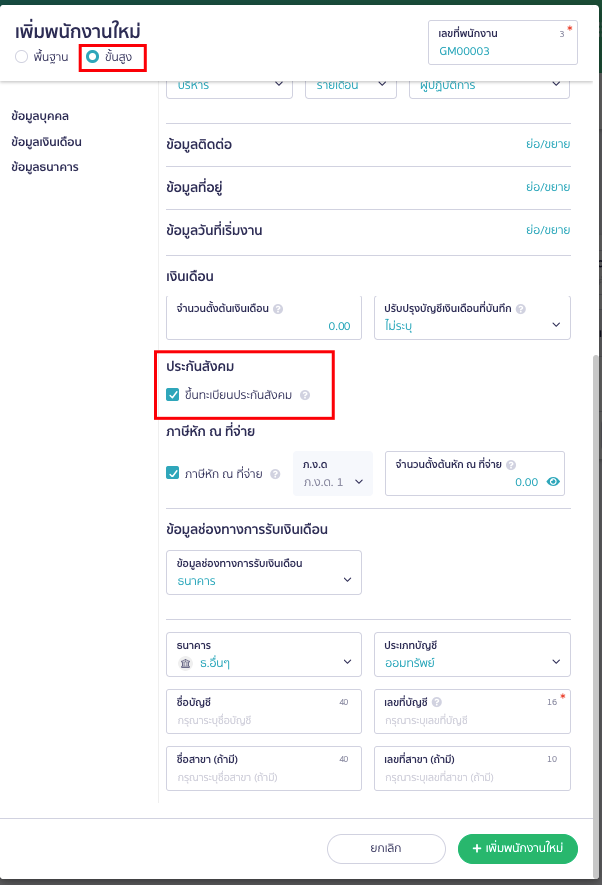The image size is (602, 885).
Task: Select the พื้นฐาน radio button
Action: pyautogui.click(x=21, y=56)
